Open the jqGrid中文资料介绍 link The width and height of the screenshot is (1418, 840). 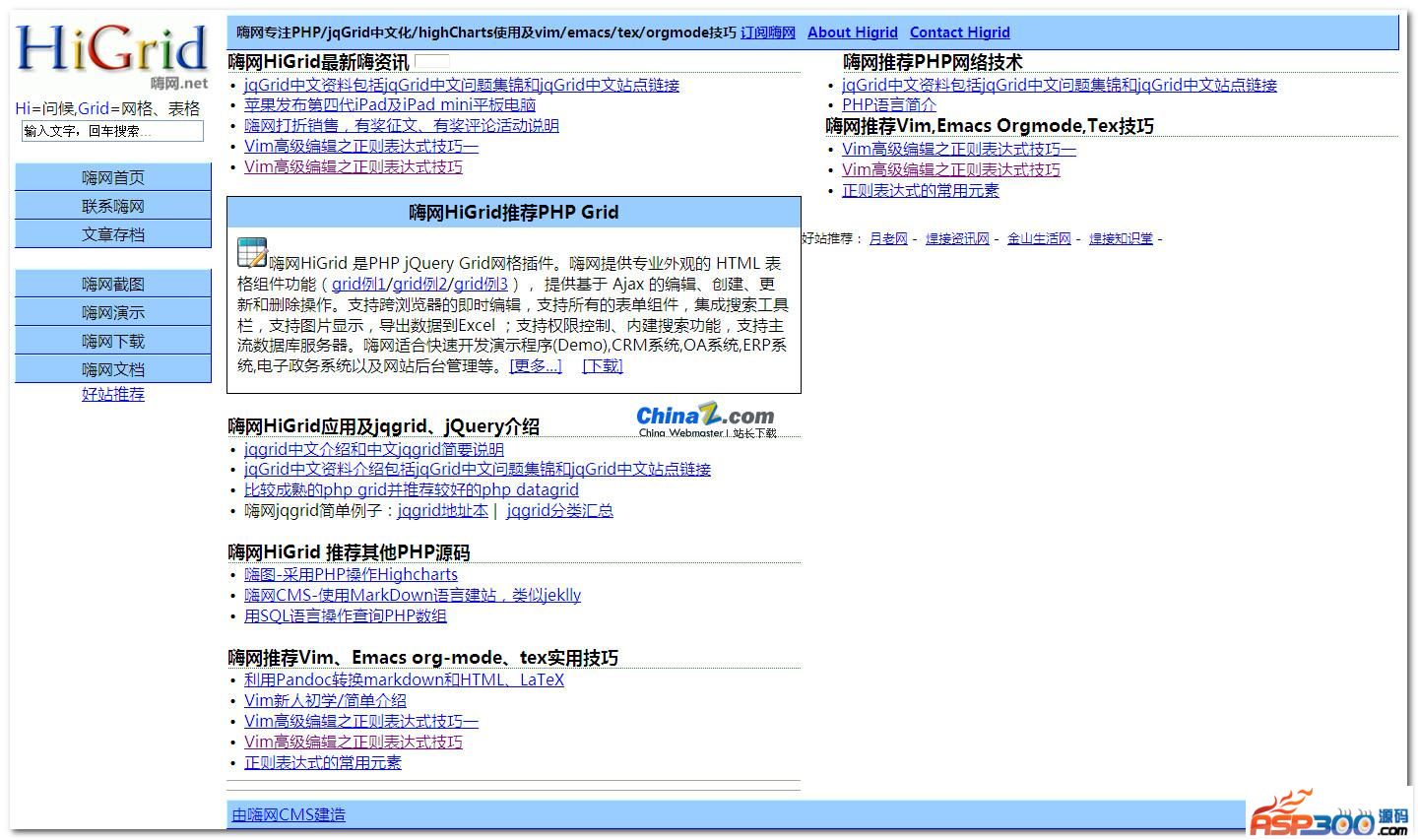(478, 469)
